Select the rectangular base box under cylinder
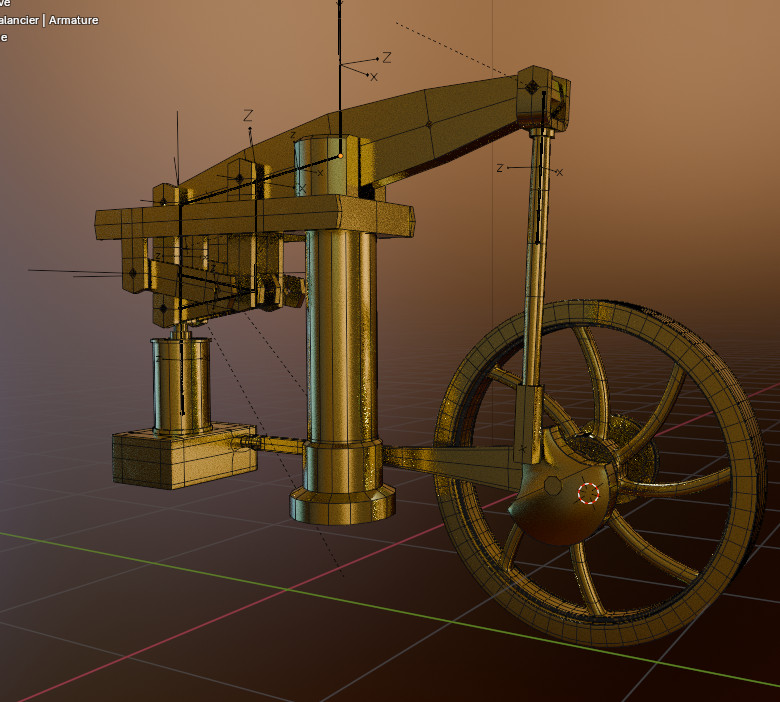This screenshot has width=780, height=702. click(x=184, y=456)
